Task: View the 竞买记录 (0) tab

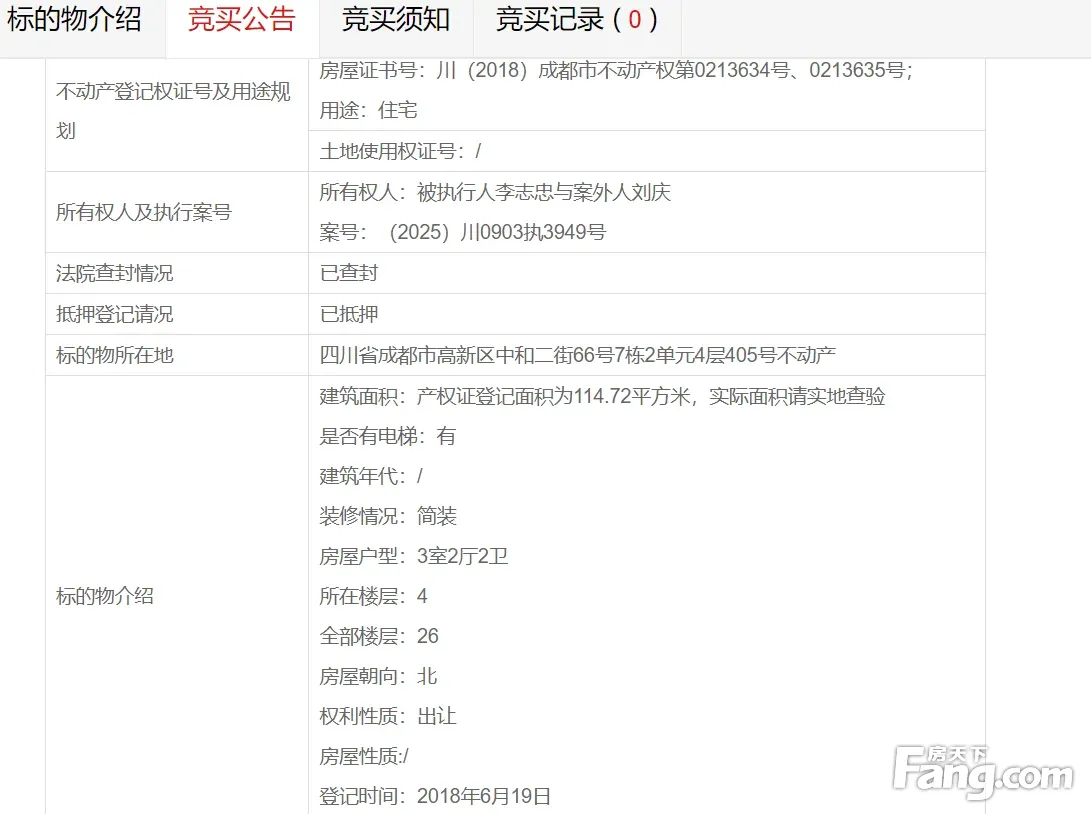Action: 576,20
